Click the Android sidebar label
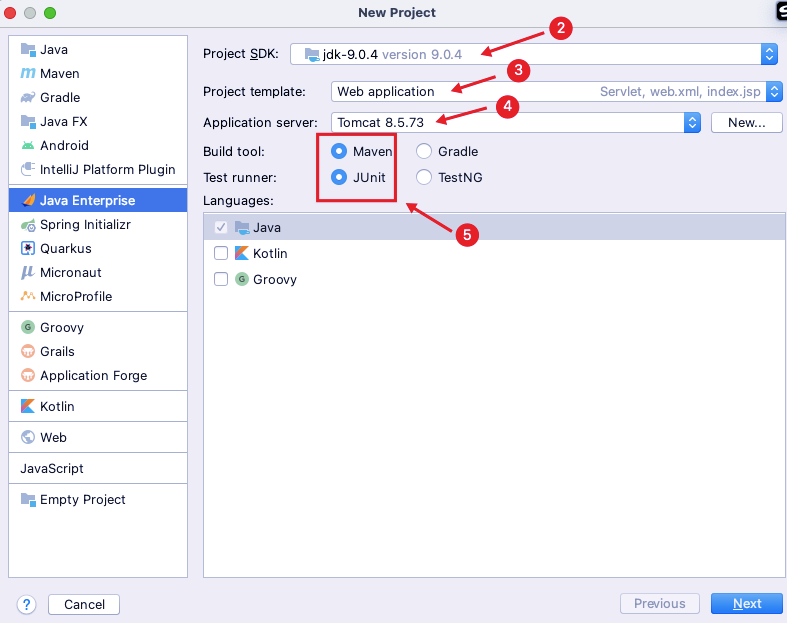 64,146
